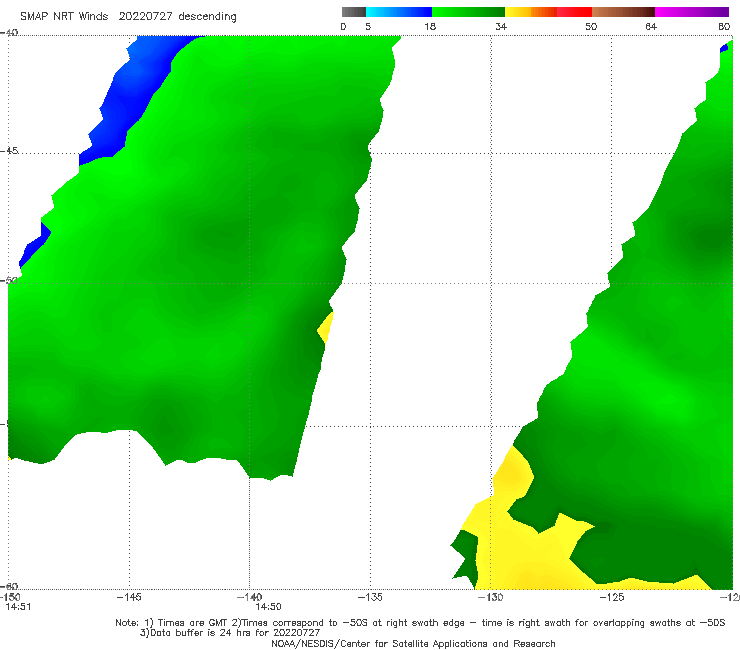Image resolution: width=740 pixels, height=650 pixels.
Task: Click the colorbar label 5
Action: pos(368,26)
